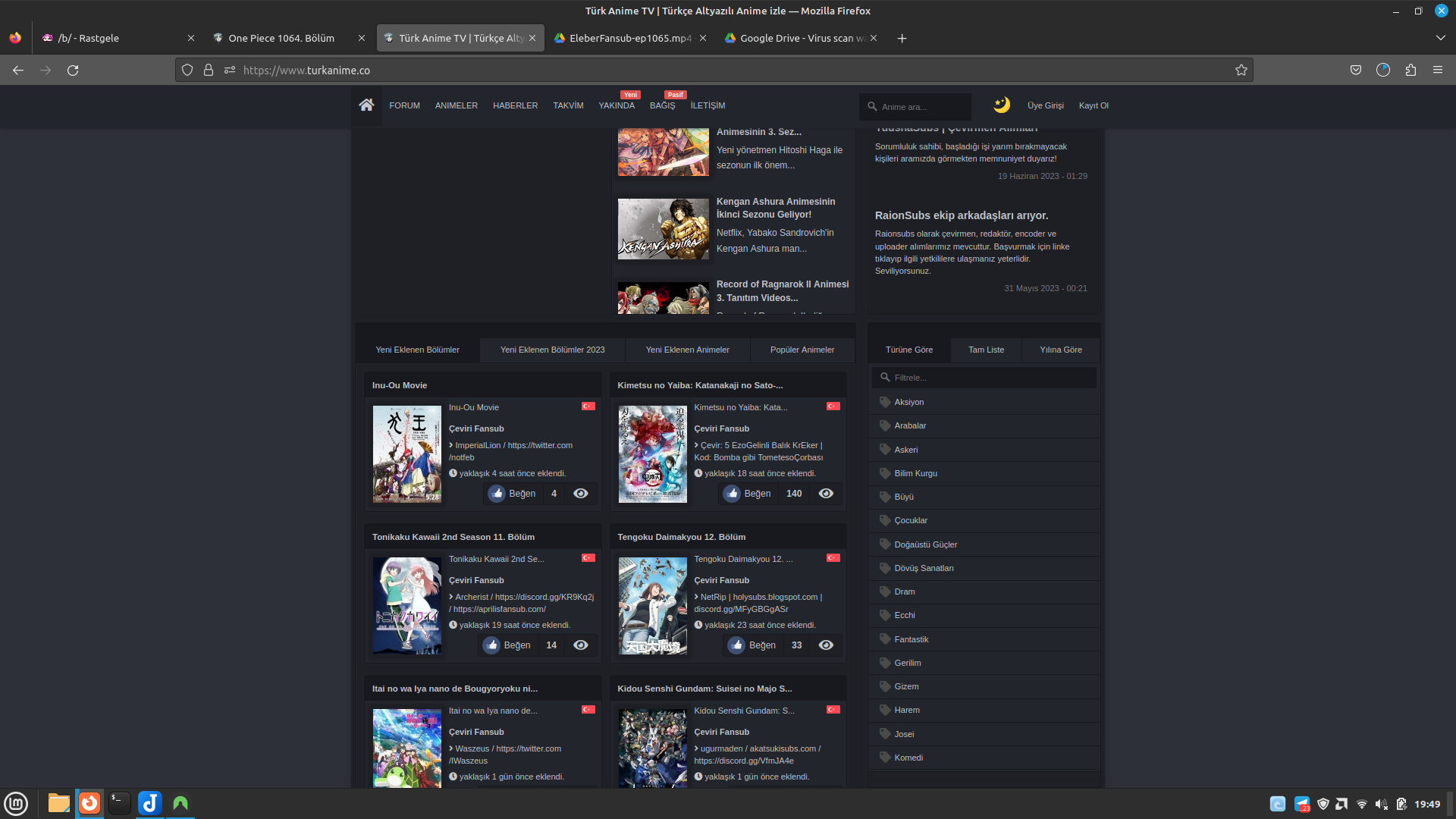This screenshot has width=1456, height=819.
Task: Click the Firefox back arrow
Action: tap(18, 70)
